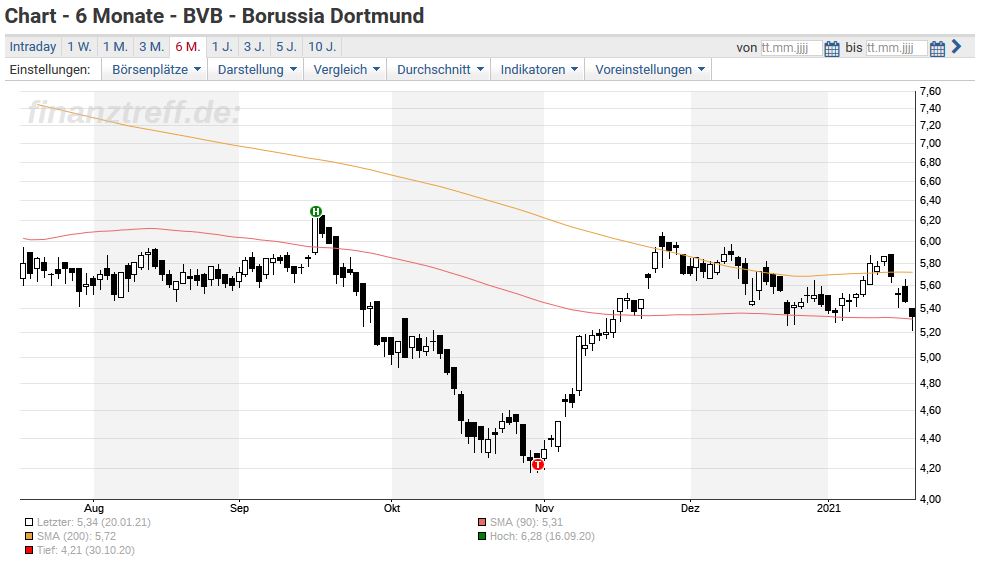Focus the 'bis' end date field
Image resolution: width=983 pixels, height=568 pixels.
pyautogui.click(x=896, y=48)
